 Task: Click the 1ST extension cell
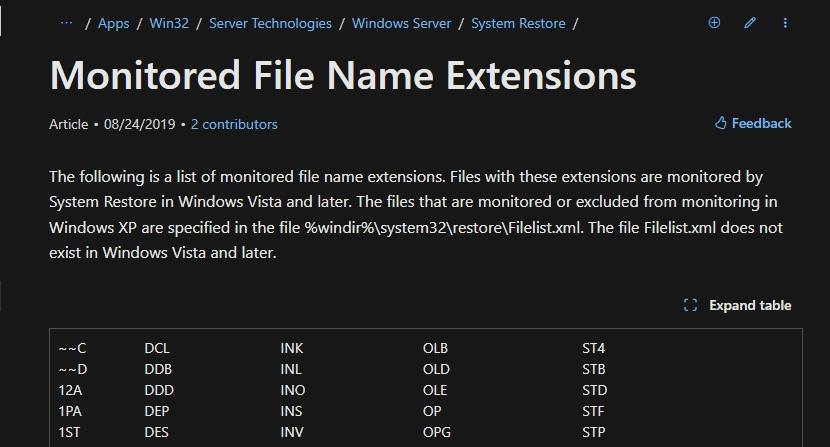click(69, 432)
